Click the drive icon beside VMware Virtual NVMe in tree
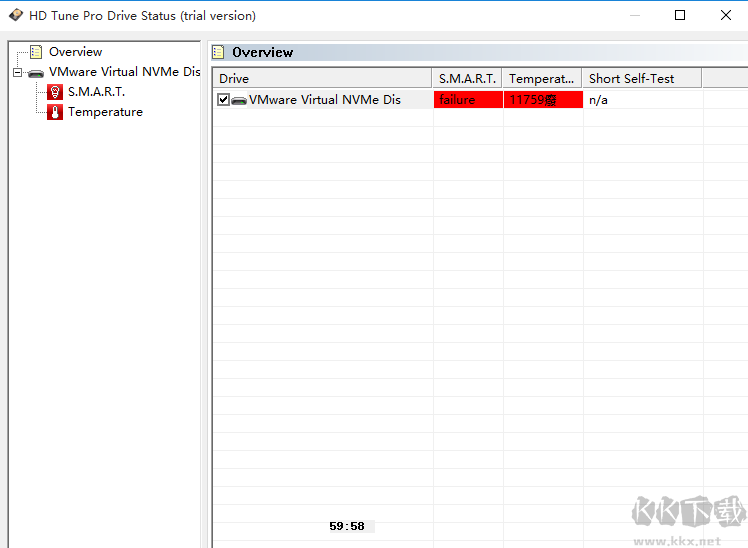The width and height of the screenshot is (748, 548). coord(36,73)
